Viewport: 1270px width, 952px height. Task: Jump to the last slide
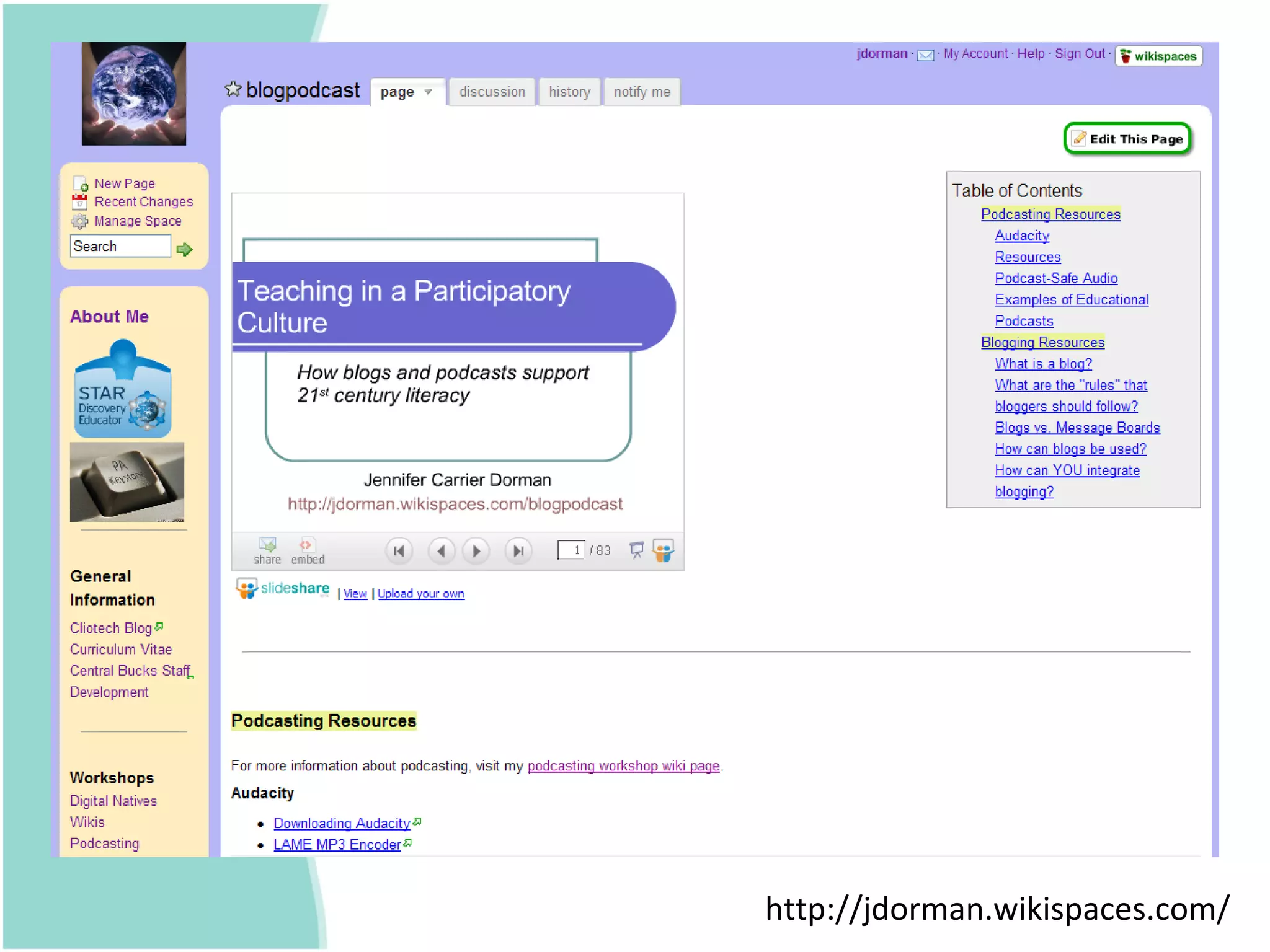pyautogui.click(x=518, y=550)
